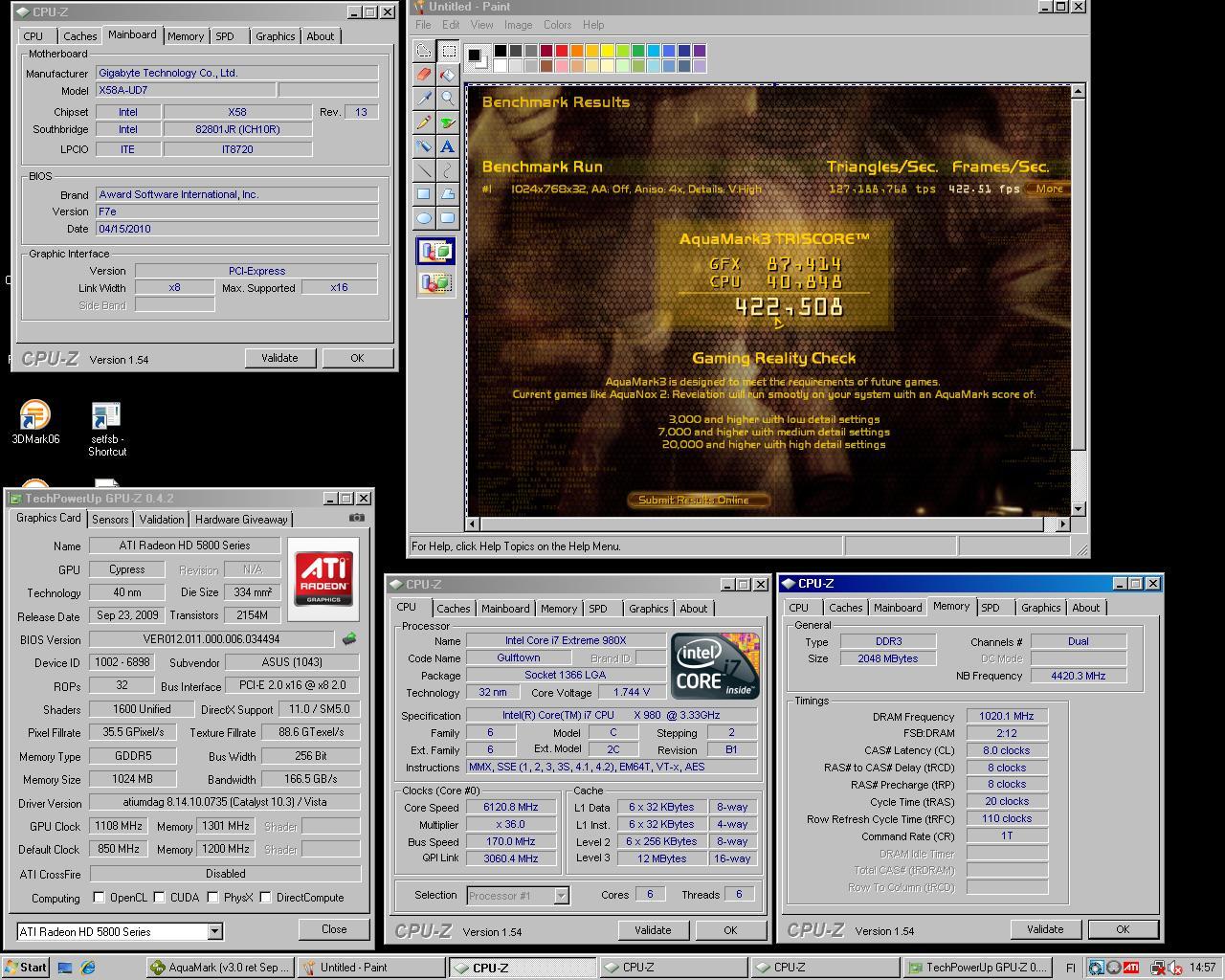Open the Colors menu in Paint
1225x980 pixels.
557,25
